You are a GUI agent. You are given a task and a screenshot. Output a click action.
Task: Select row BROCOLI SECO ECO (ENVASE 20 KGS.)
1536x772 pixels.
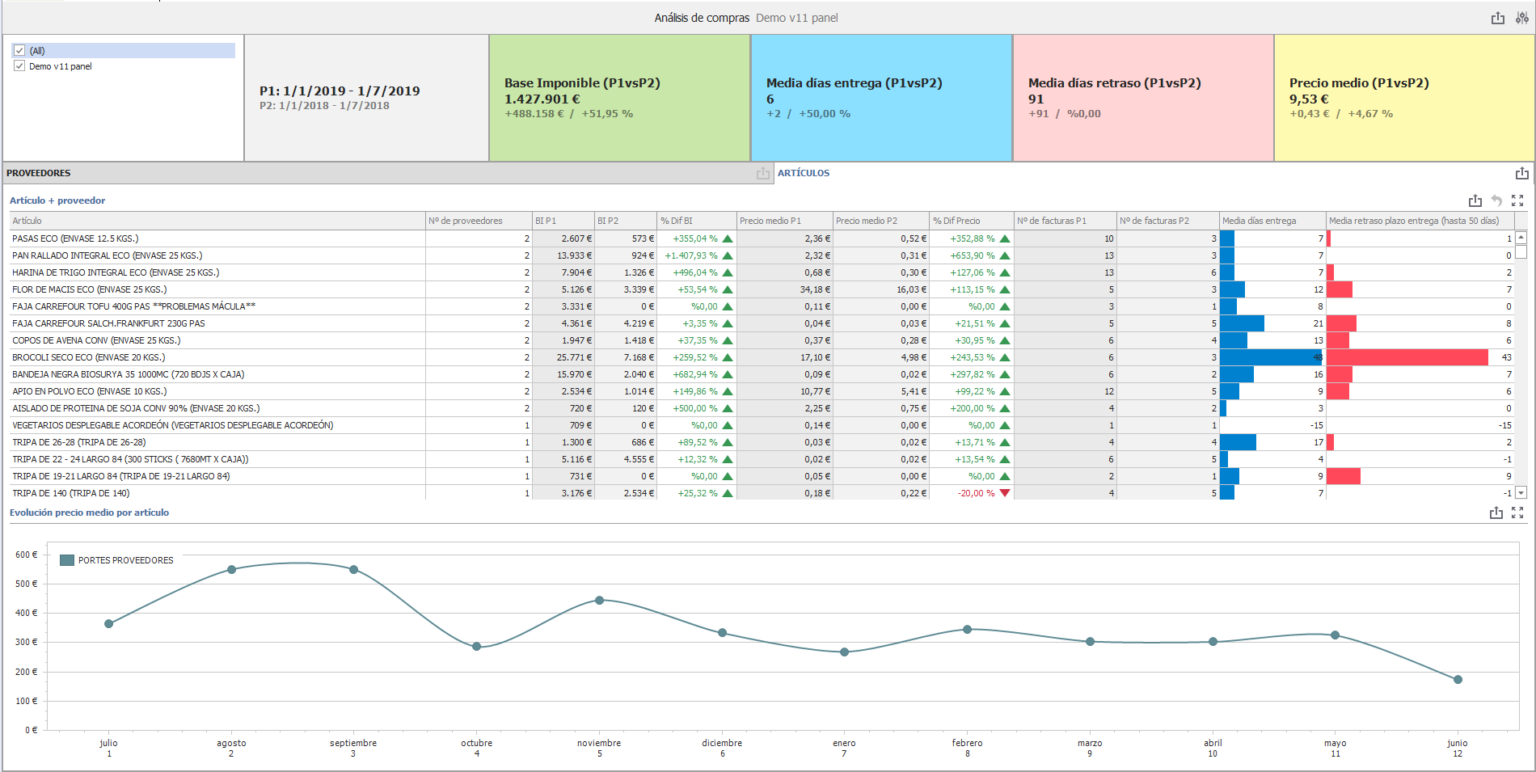[x=762, y=357]
